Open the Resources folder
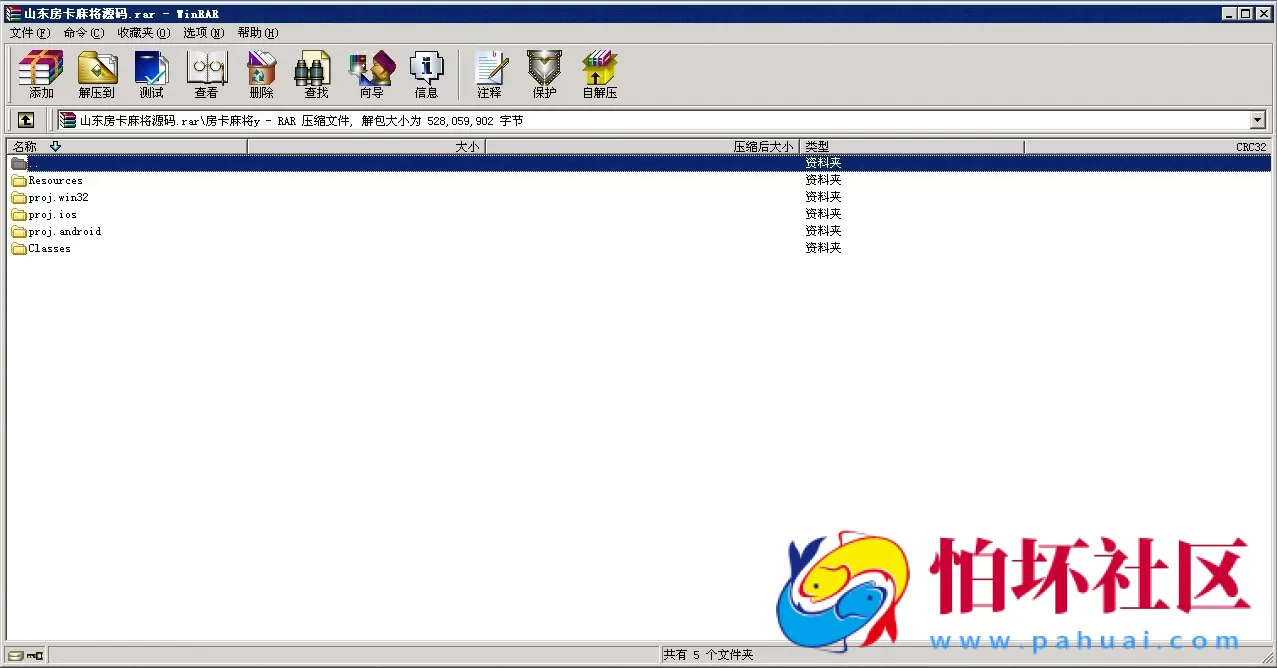This screenshot has height=668, width=1277. click(54, 180)
